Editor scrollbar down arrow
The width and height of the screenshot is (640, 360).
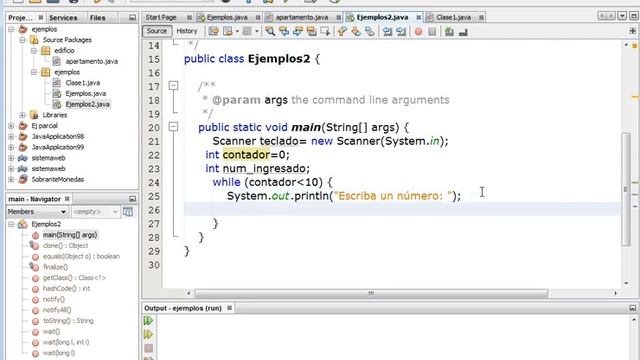pos(626,283)
